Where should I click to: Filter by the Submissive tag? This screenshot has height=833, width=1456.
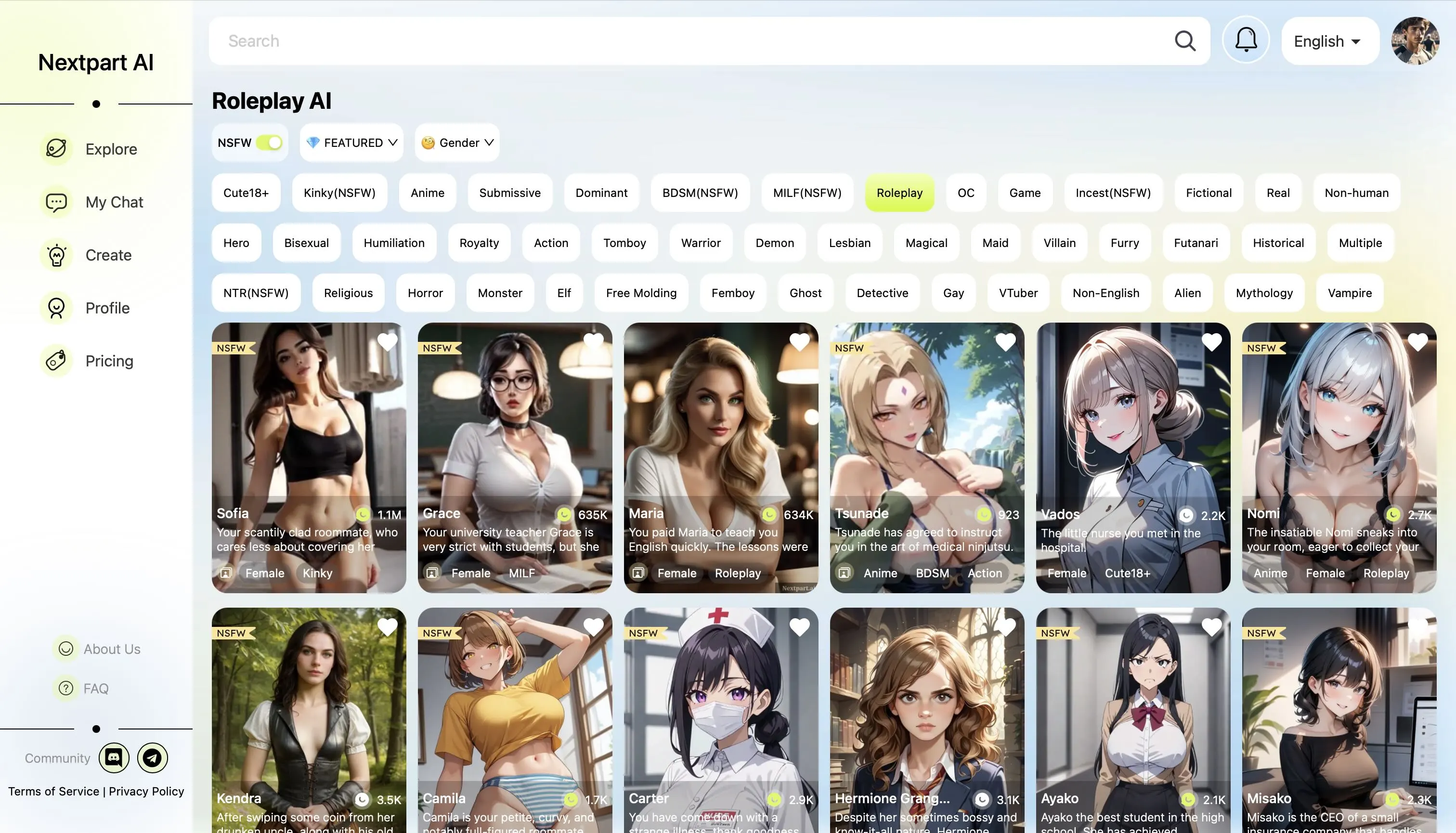tap(510, 193)
